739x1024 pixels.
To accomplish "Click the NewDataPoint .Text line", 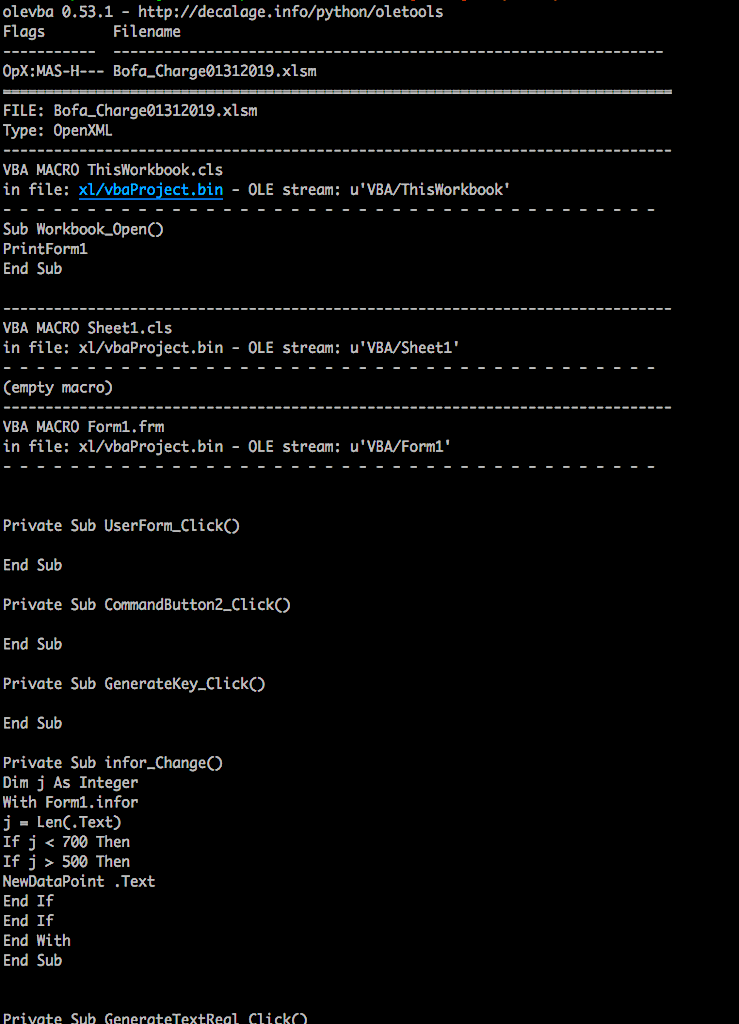I will [79, 881].
